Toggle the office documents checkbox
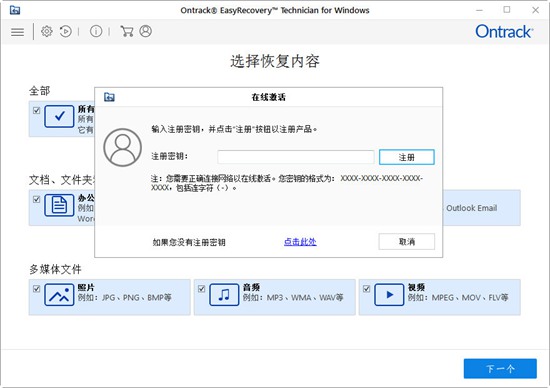This screenshot has width=550, height=388. (x=36, y=200)
